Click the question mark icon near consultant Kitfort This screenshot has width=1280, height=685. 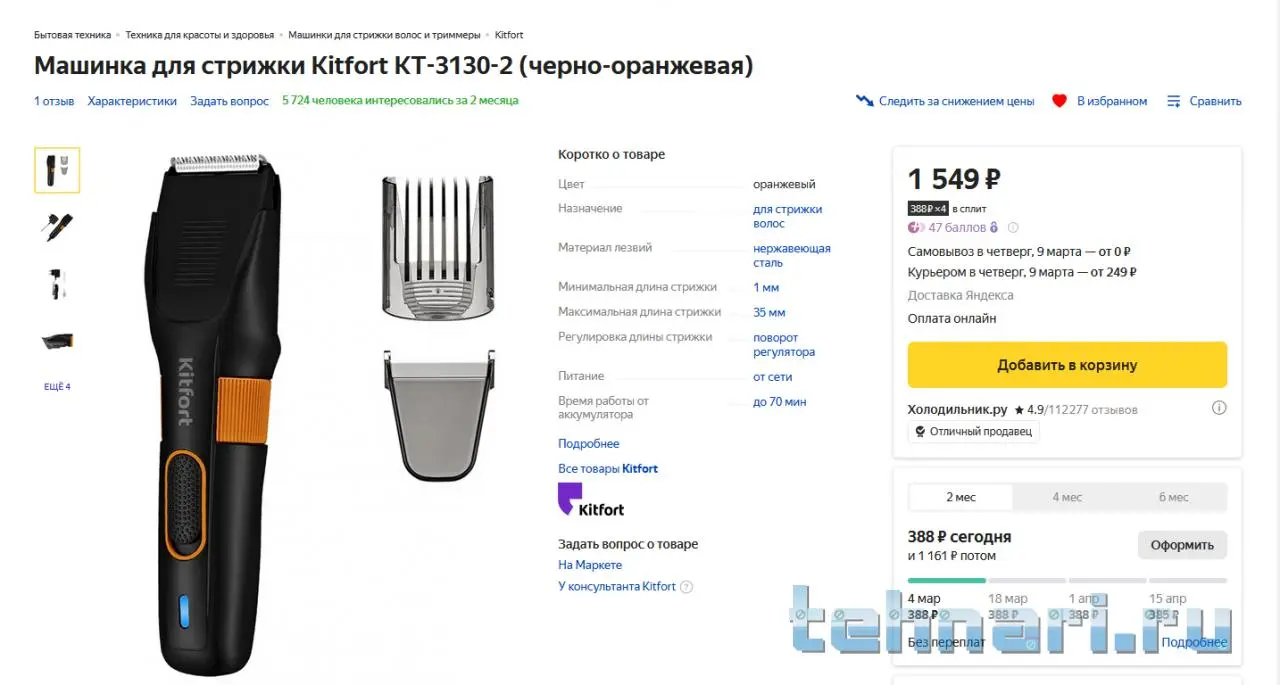coord(686,587)
